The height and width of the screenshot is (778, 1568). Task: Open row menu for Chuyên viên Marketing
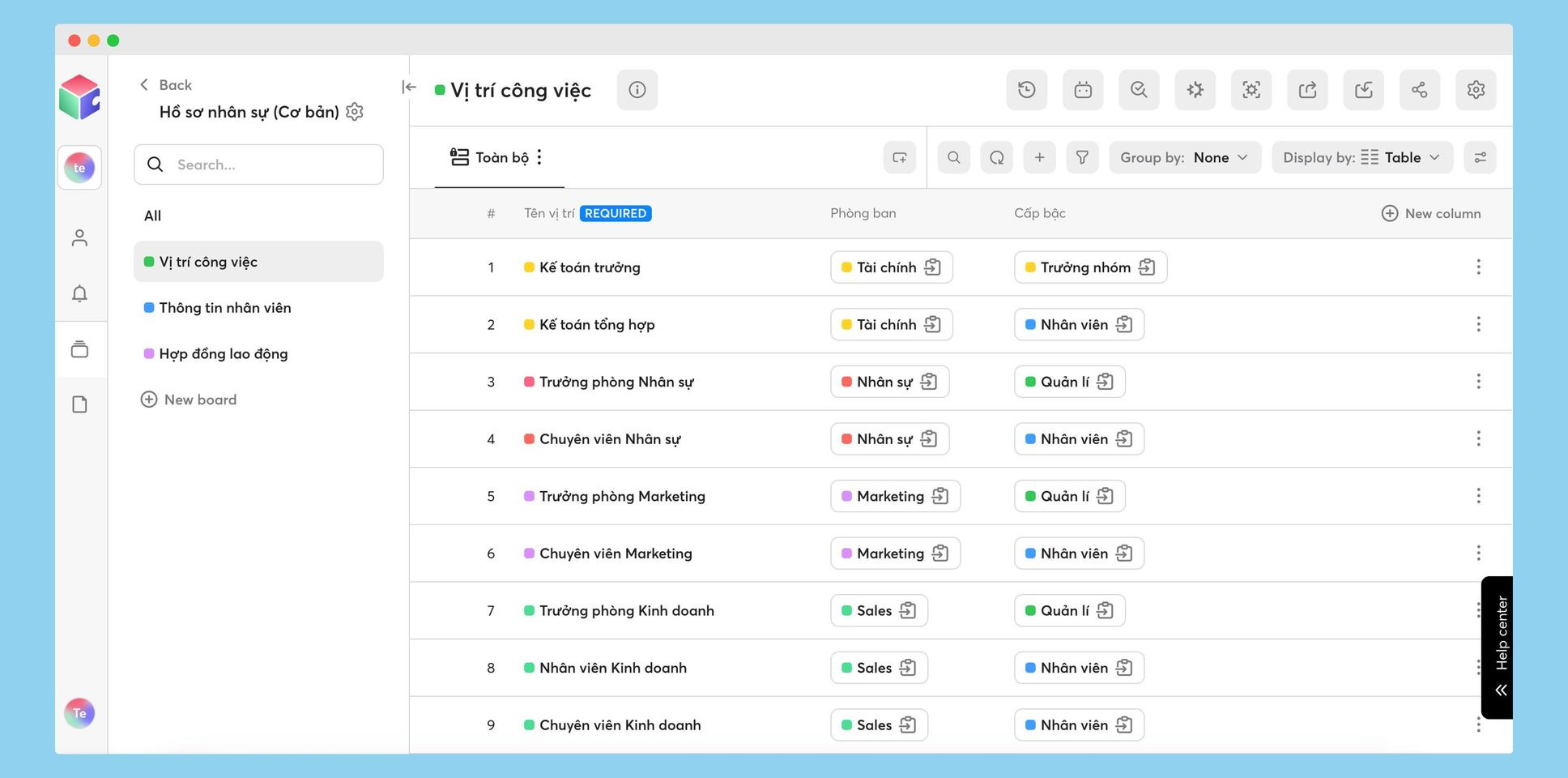pos(1478,554)
